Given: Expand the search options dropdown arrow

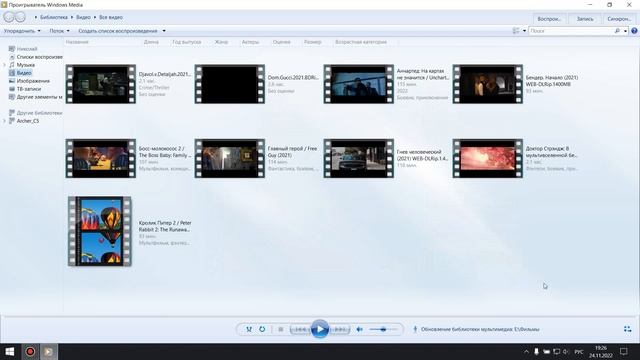Looking at the screenshot, I should tap(625, 31).
